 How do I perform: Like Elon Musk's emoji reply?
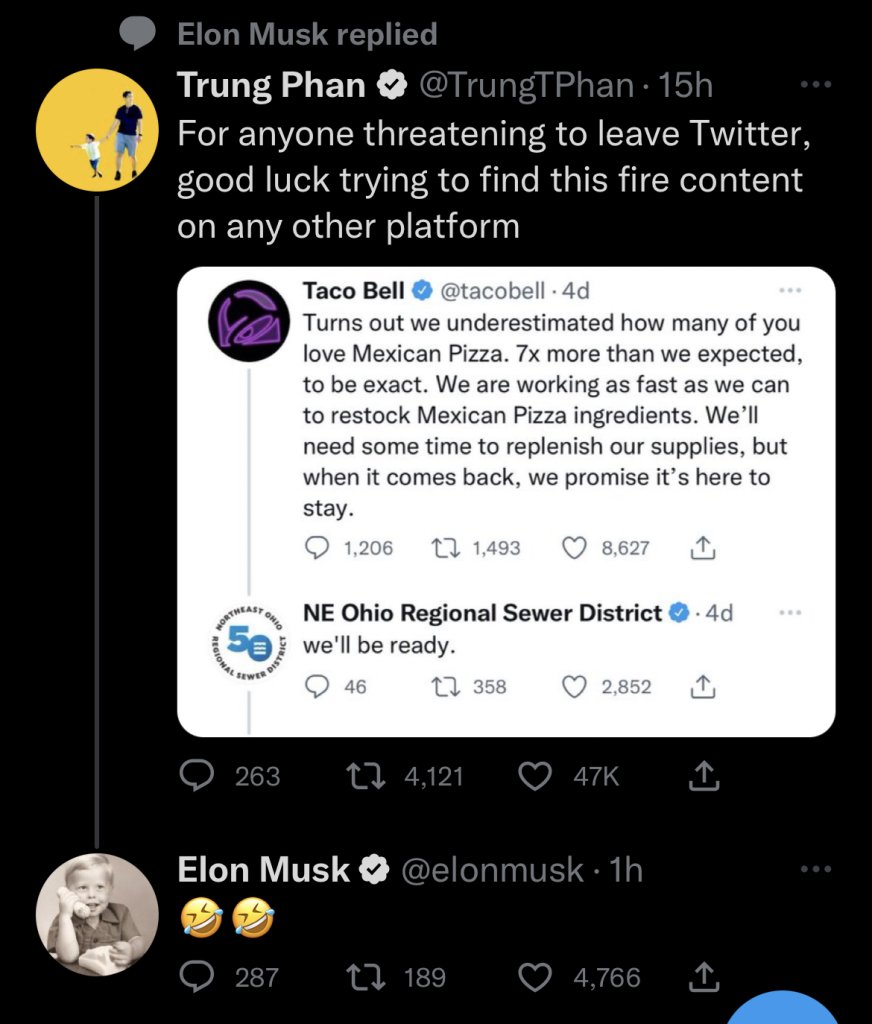point(538,977)
